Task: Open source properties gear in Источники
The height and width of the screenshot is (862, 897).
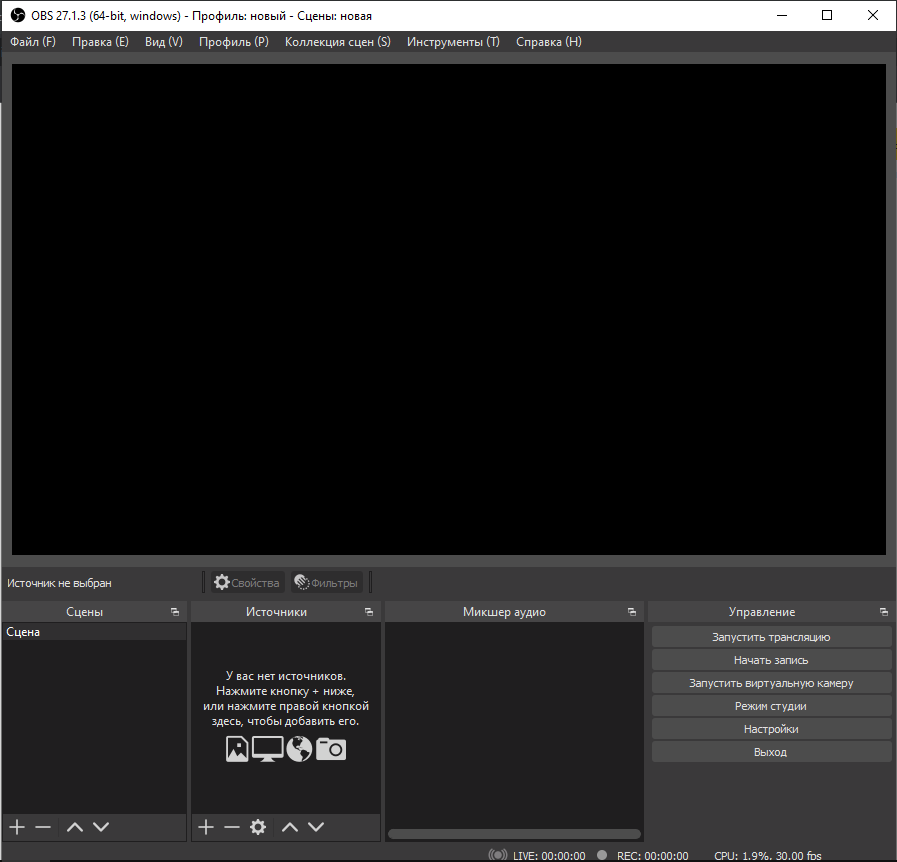Action: (x=258, y=827)
